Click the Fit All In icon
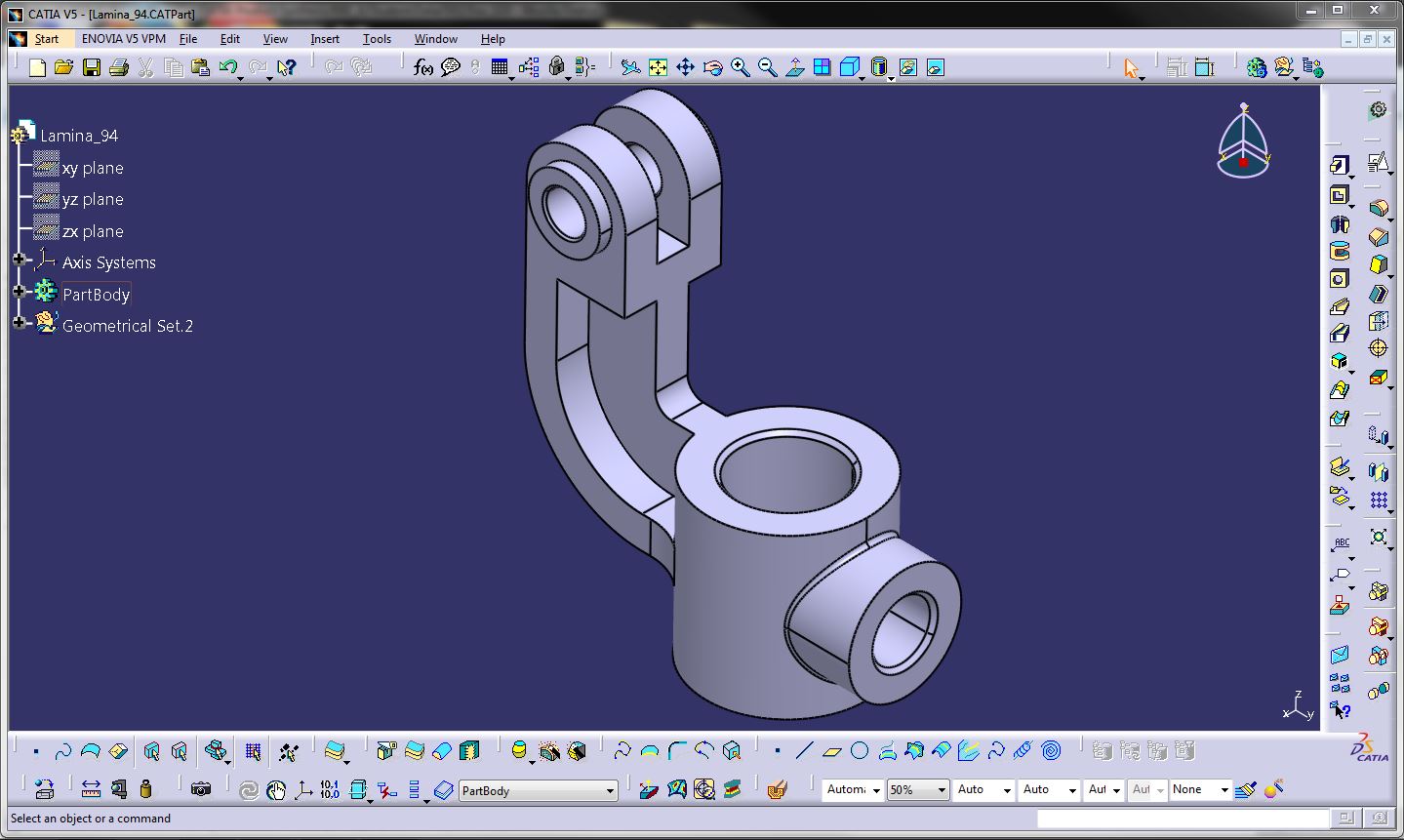 (658, 67)
